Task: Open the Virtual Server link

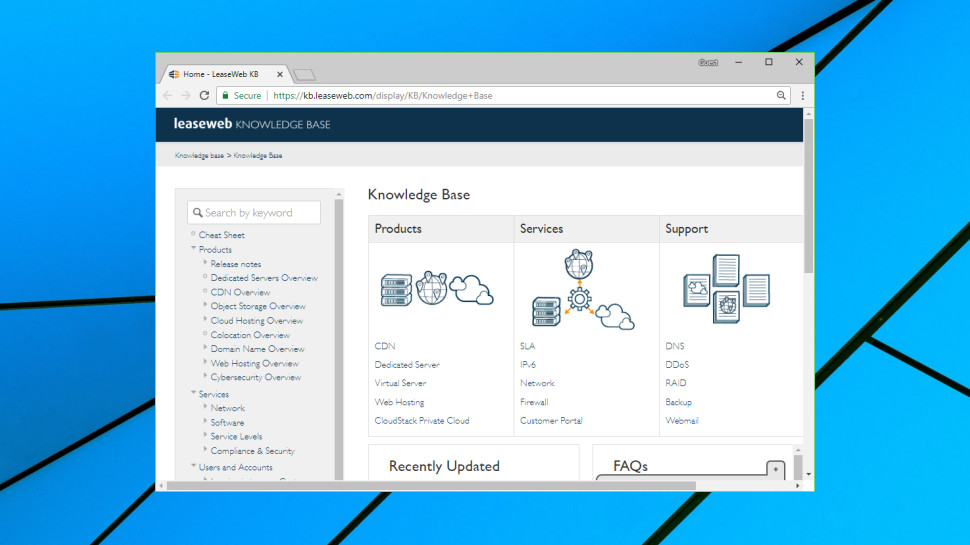Action: 400,383
